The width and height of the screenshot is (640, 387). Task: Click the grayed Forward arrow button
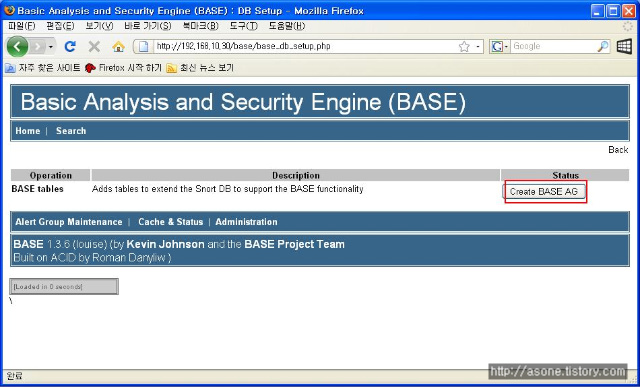37,47
